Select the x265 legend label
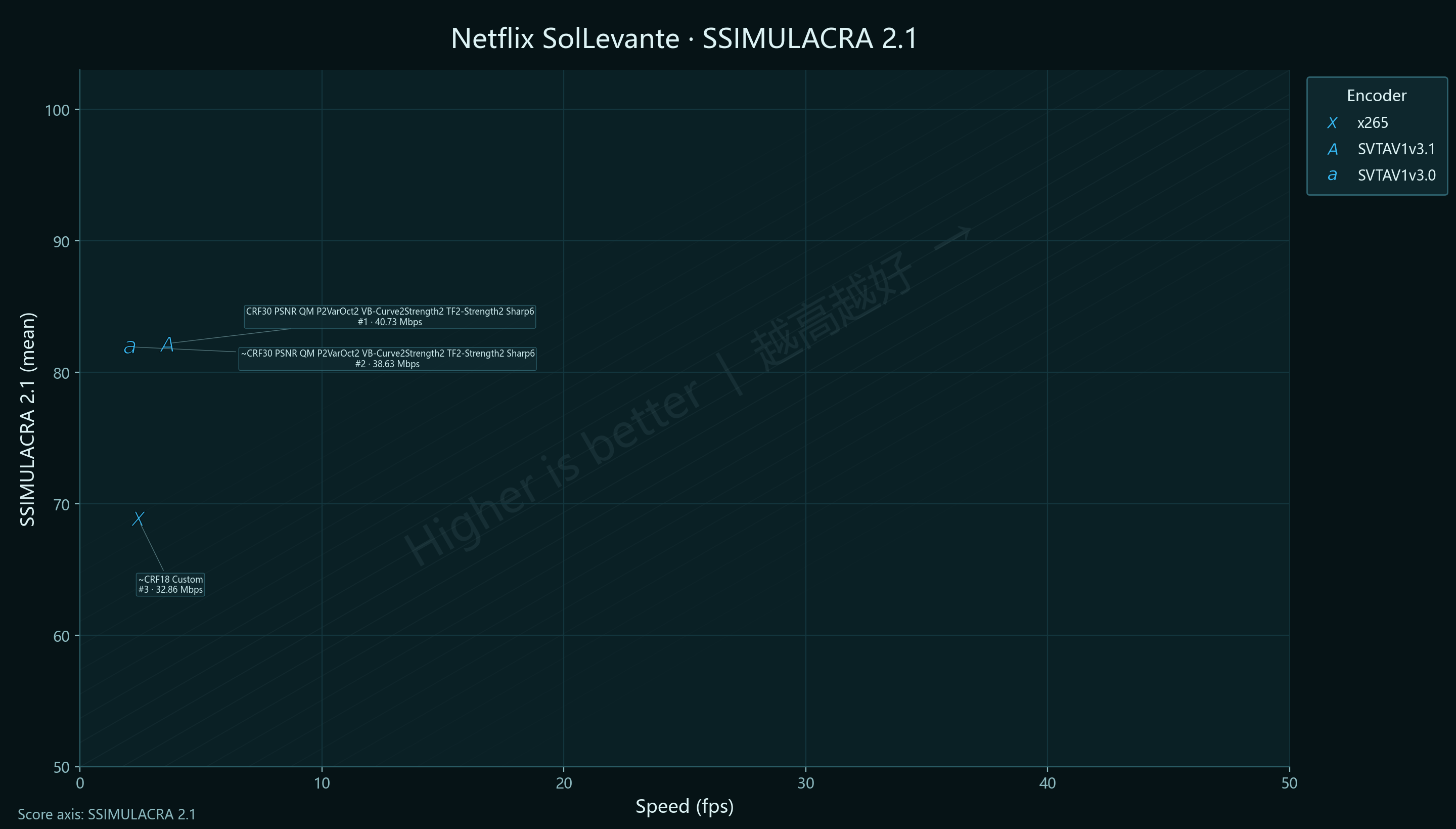Viewport: 1456px width, 829px height. 1373,123
